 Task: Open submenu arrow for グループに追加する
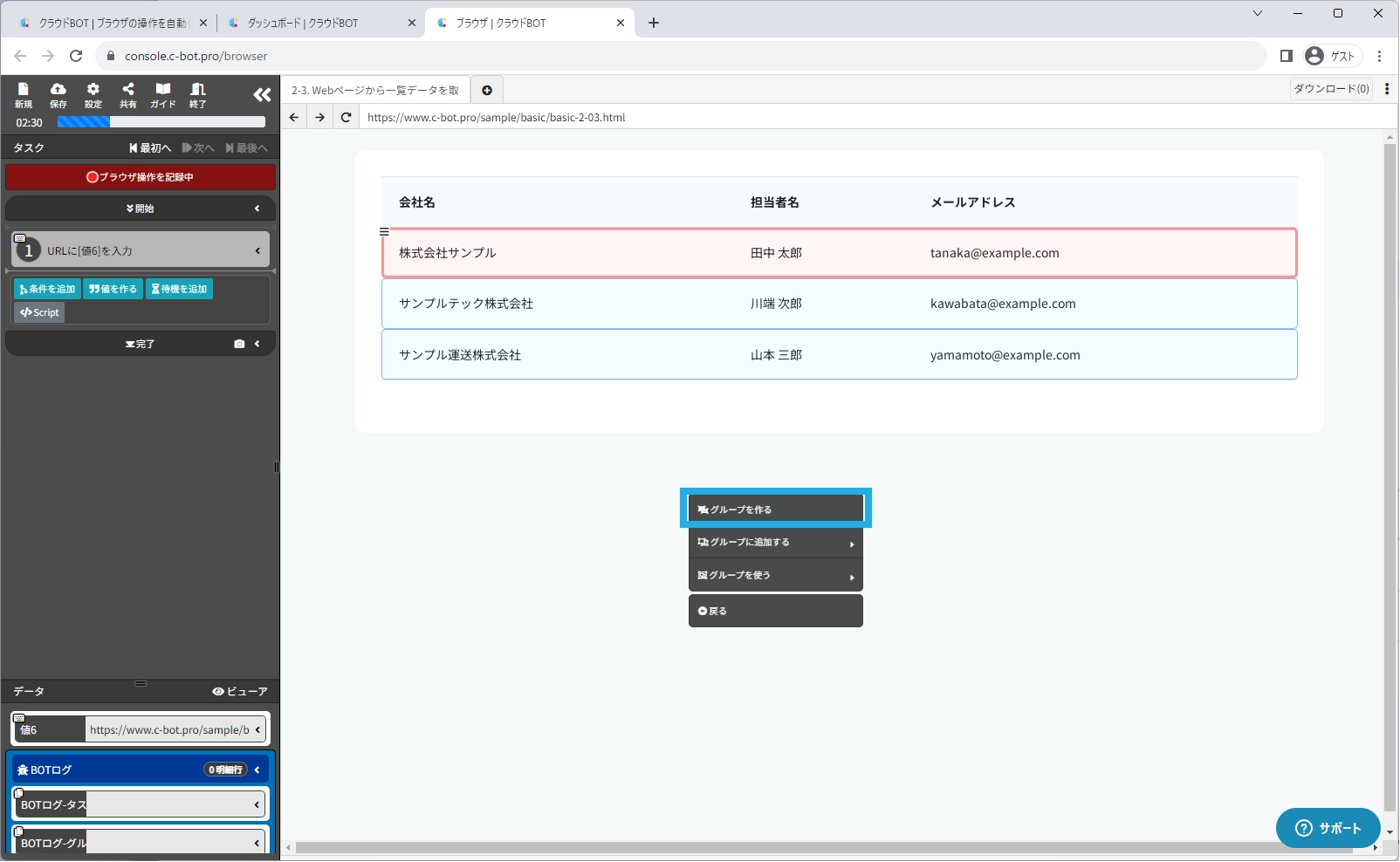[852, 544]
